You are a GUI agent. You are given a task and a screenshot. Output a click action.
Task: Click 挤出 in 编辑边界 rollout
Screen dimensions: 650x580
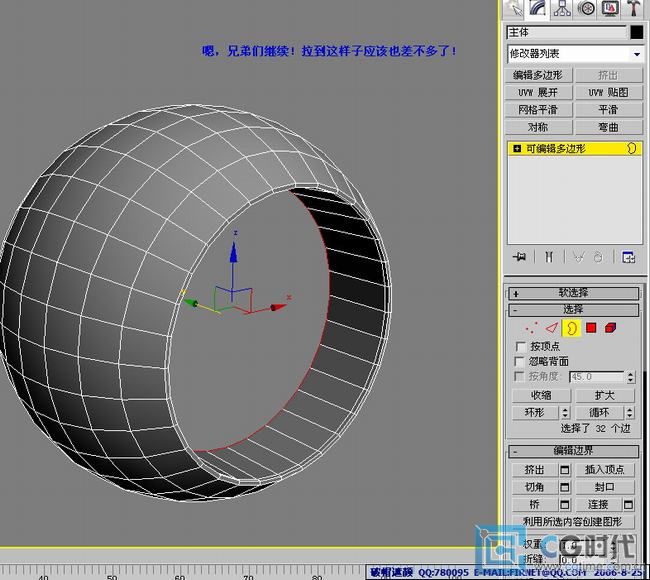click(535, 470)
